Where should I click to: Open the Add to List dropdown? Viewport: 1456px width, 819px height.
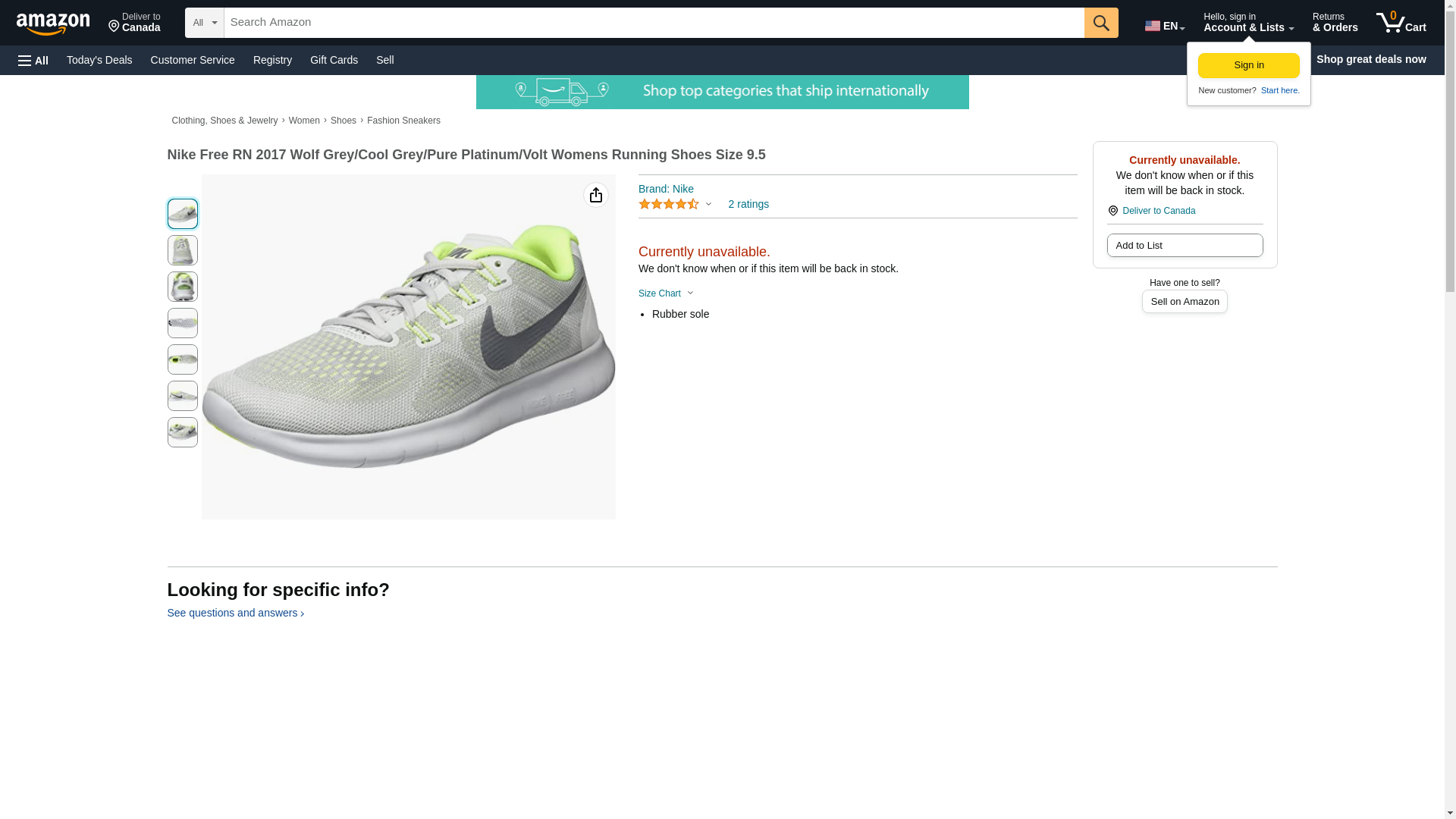point(1185,246)
